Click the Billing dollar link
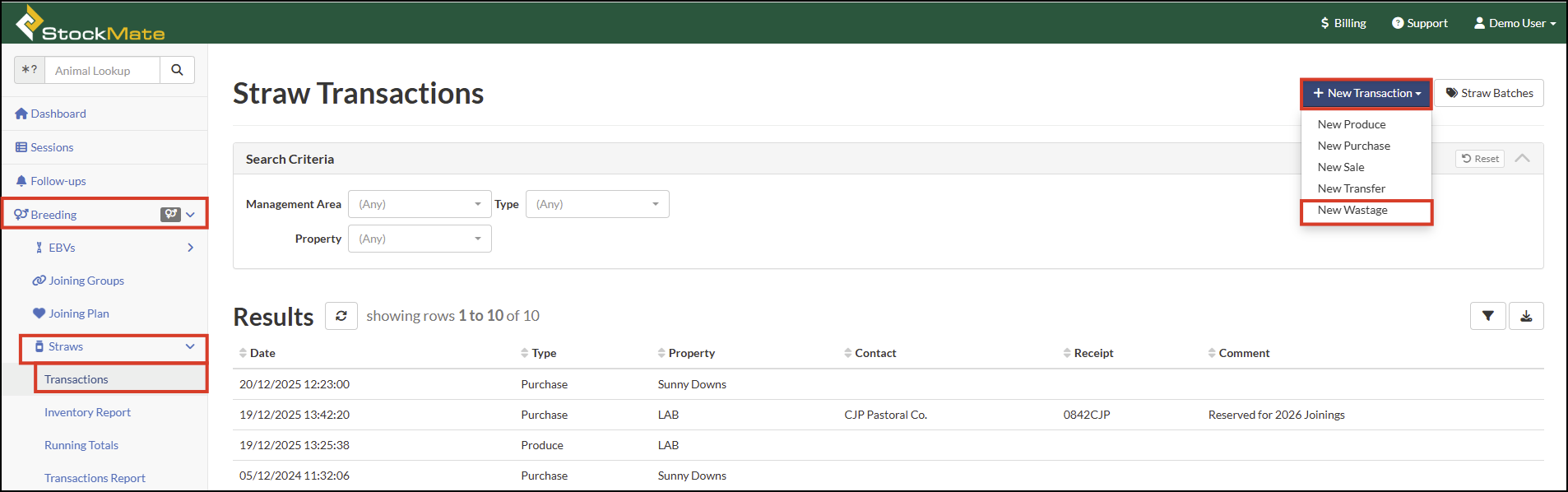The image size is (1568, 492). tap(1343, 23)
